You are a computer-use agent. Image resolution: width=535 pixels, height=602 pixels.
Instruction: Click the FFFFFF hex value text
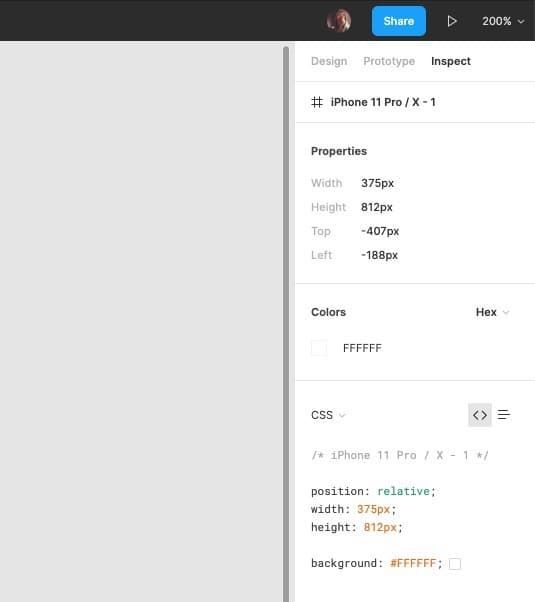(x=362, y=348)
